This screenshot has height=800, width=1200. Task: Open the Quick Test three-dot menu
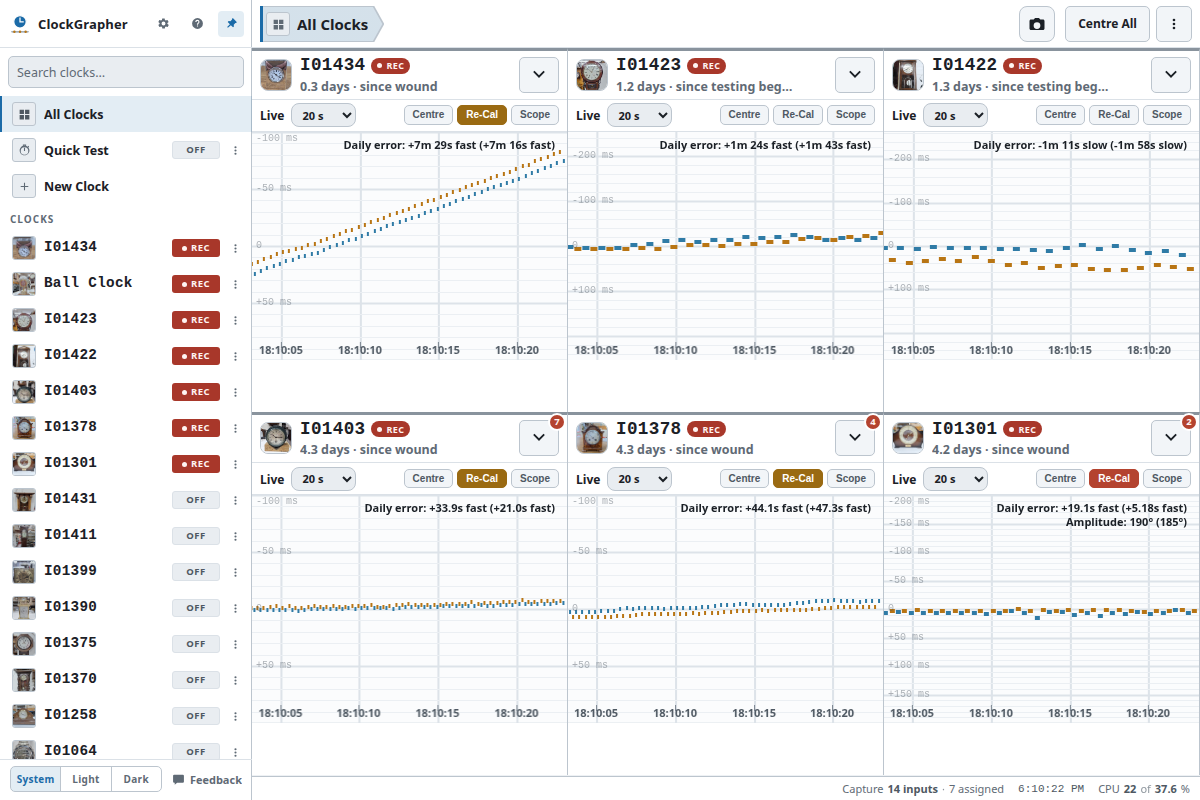(x=236, y=151)
